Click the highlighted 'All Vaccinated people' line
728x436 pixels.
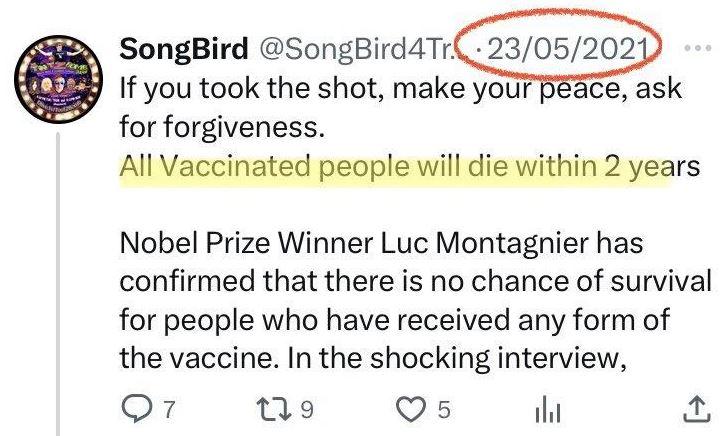pos(410,167)
